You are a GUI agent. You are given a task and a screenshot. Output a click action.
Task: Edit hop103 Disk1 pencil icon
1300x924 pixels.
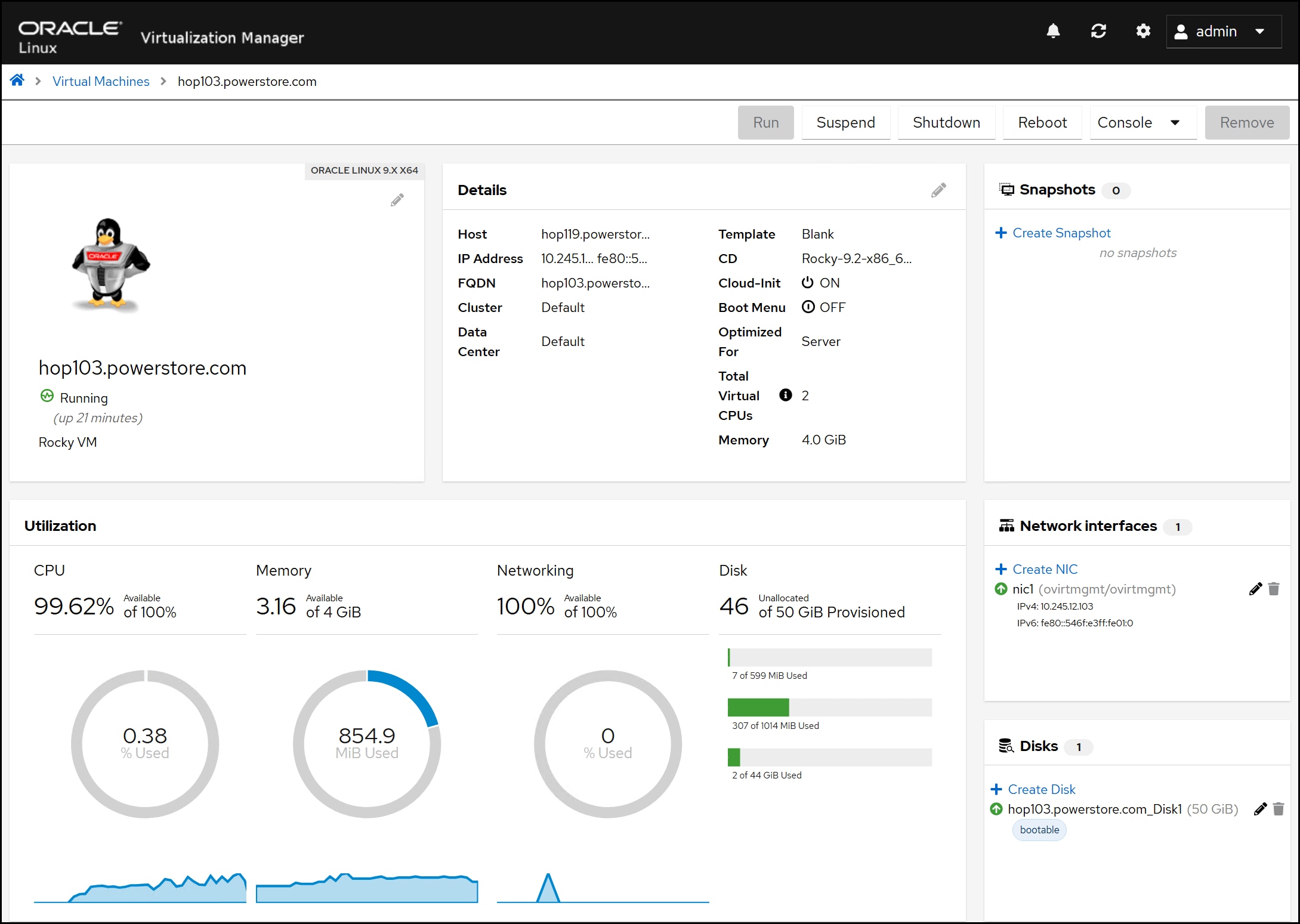point(1260,809)
